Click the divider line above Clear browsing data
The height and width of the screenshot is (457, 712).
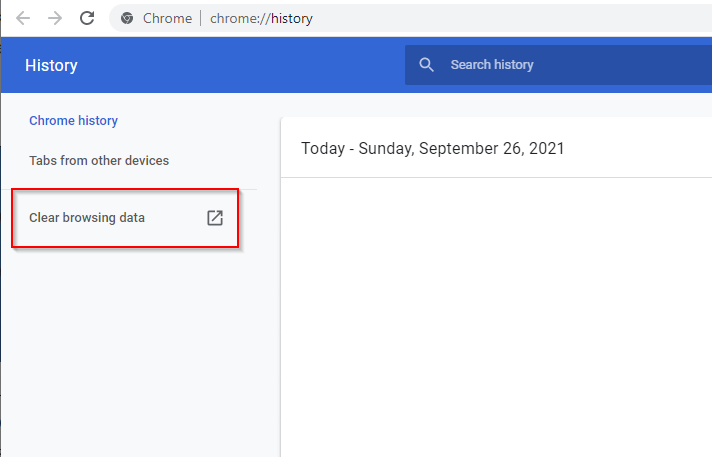click(x=134, y=189)
